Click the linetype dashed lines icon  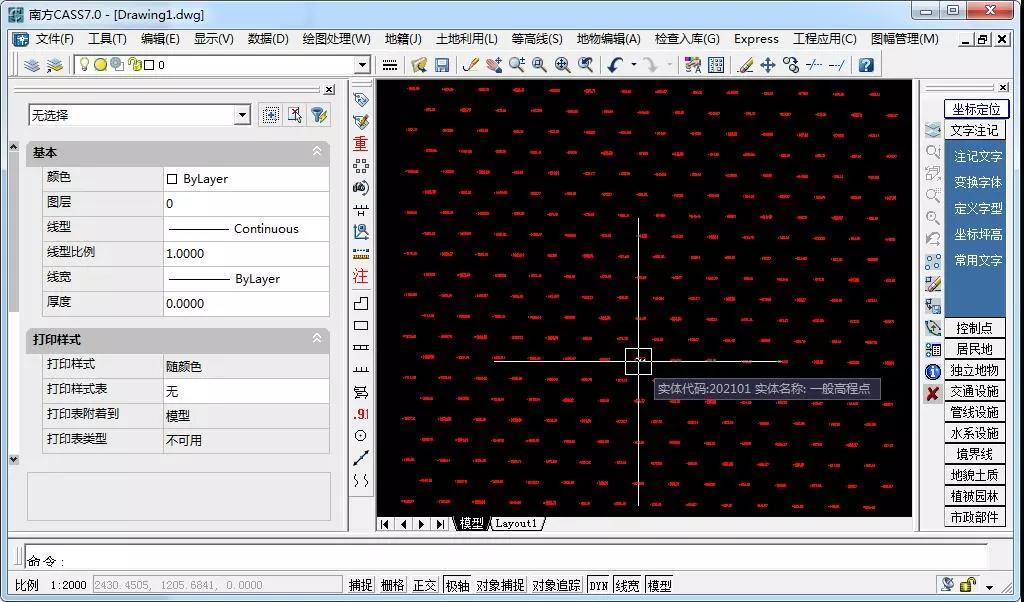click(x=390, y=65)
